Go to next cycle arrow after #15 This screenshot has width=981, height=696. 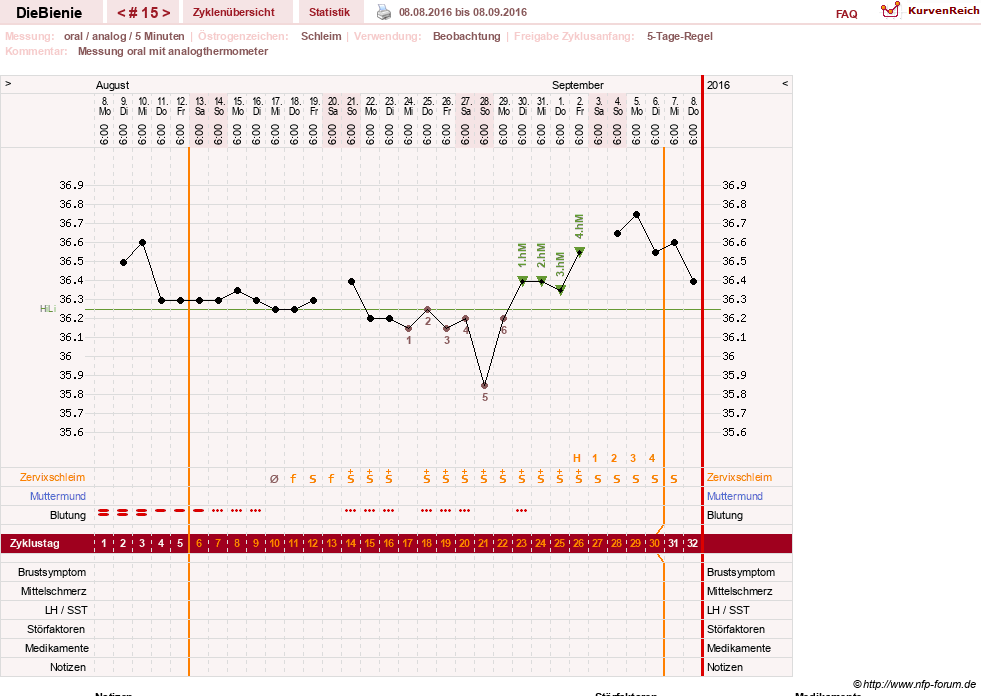166,13
